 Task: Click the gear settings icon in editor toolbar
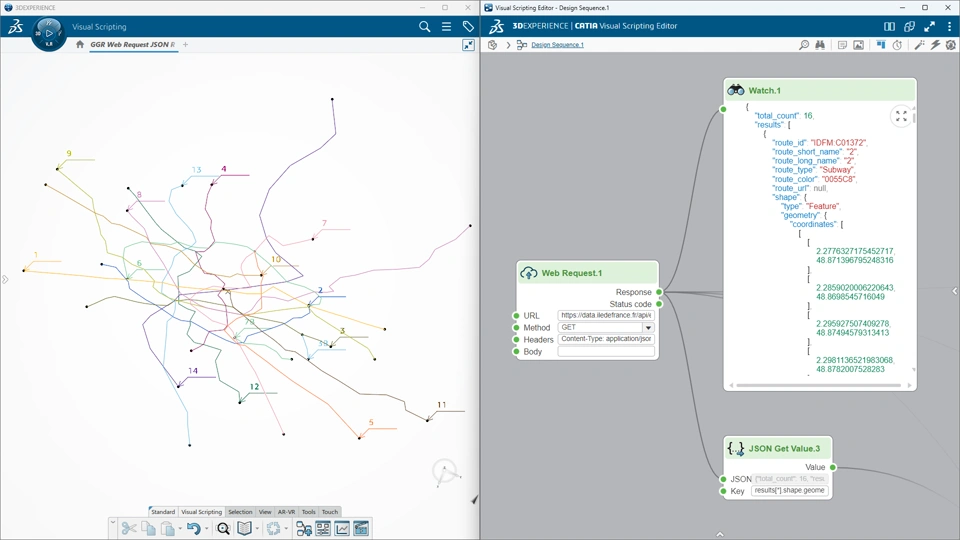[x=951, y=45]
